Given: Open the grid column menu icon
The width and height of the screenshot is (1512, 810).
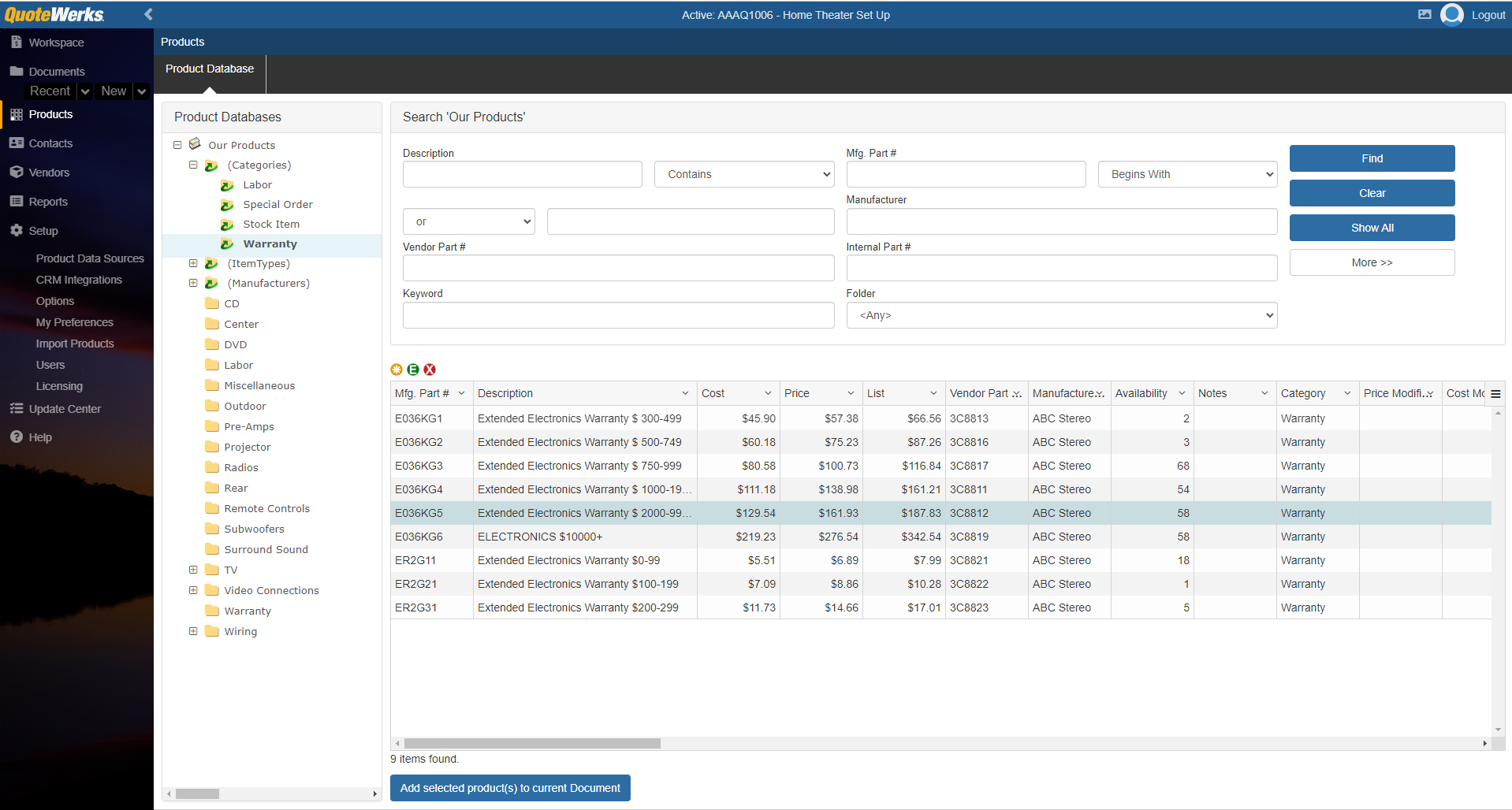Looking at the screenshot, I should coord(1495,394).
